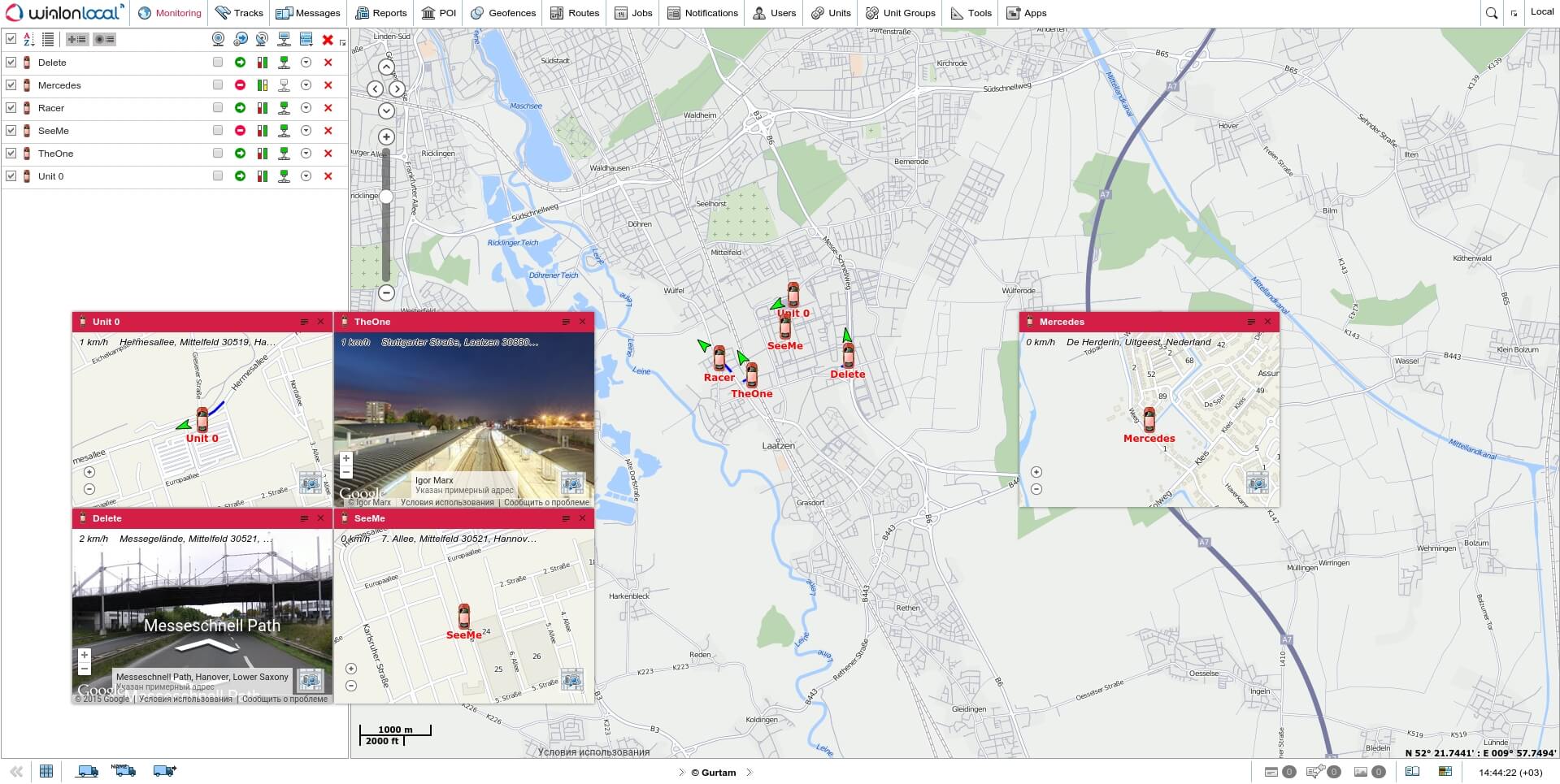Click the green motion arrow for Racer
The height and width of the screenshot is (784, 1560).
tap(240, 108)
